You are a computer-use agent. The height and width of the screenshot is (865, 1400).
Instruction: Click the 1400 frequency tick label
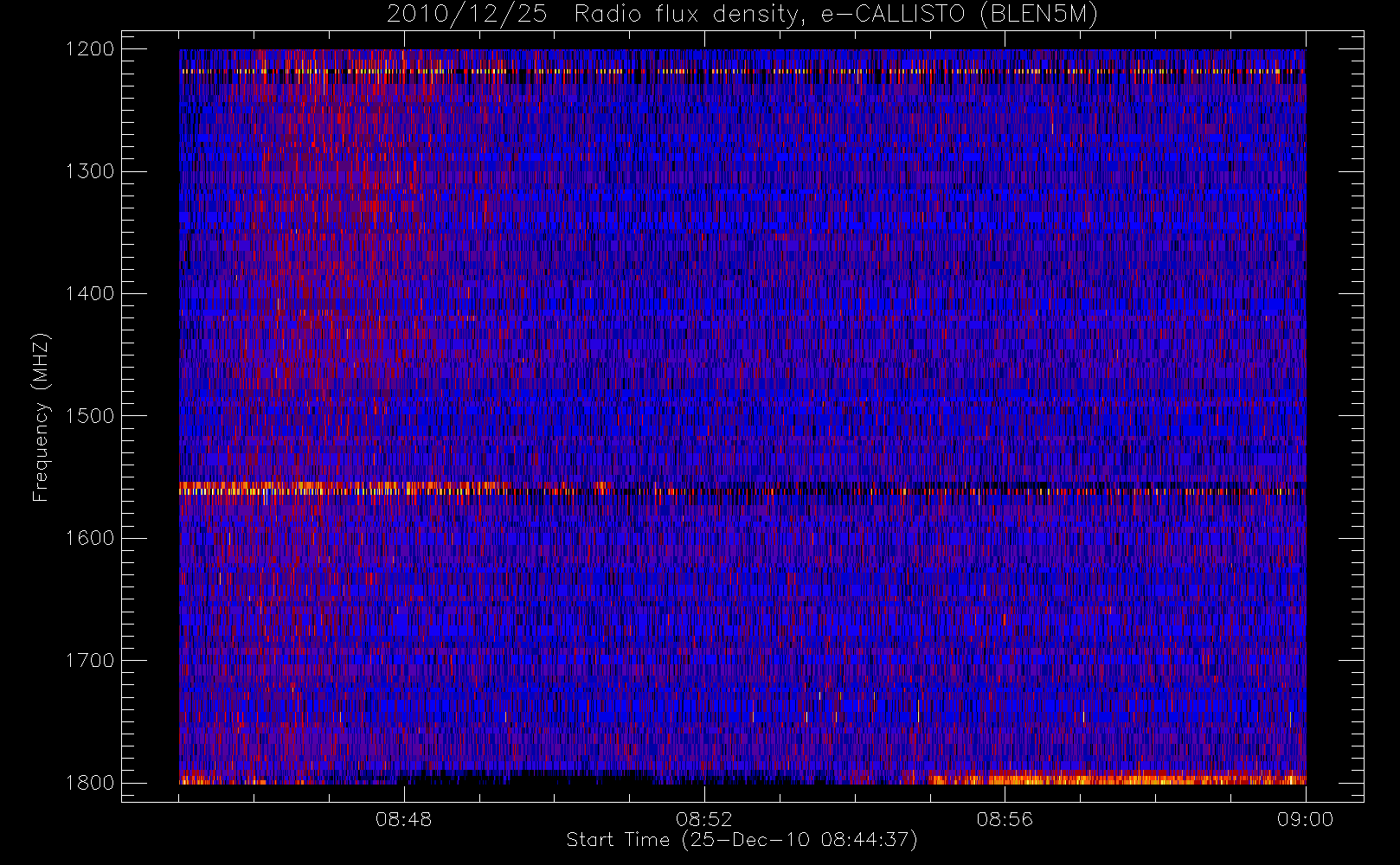click(90, 294)
